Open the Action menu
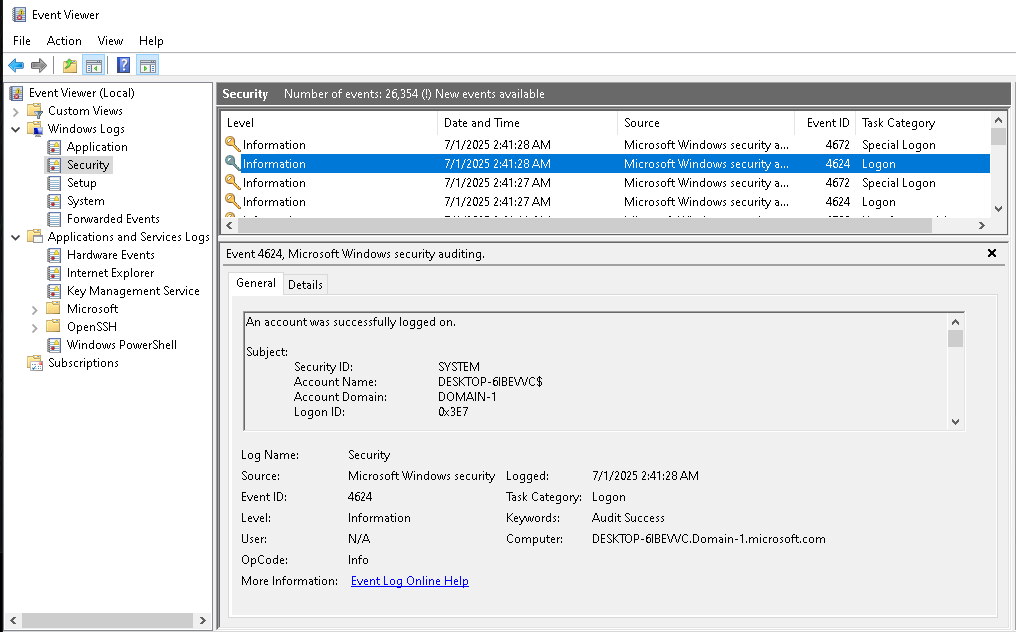1016x632 pixels. tap(64, 41)
